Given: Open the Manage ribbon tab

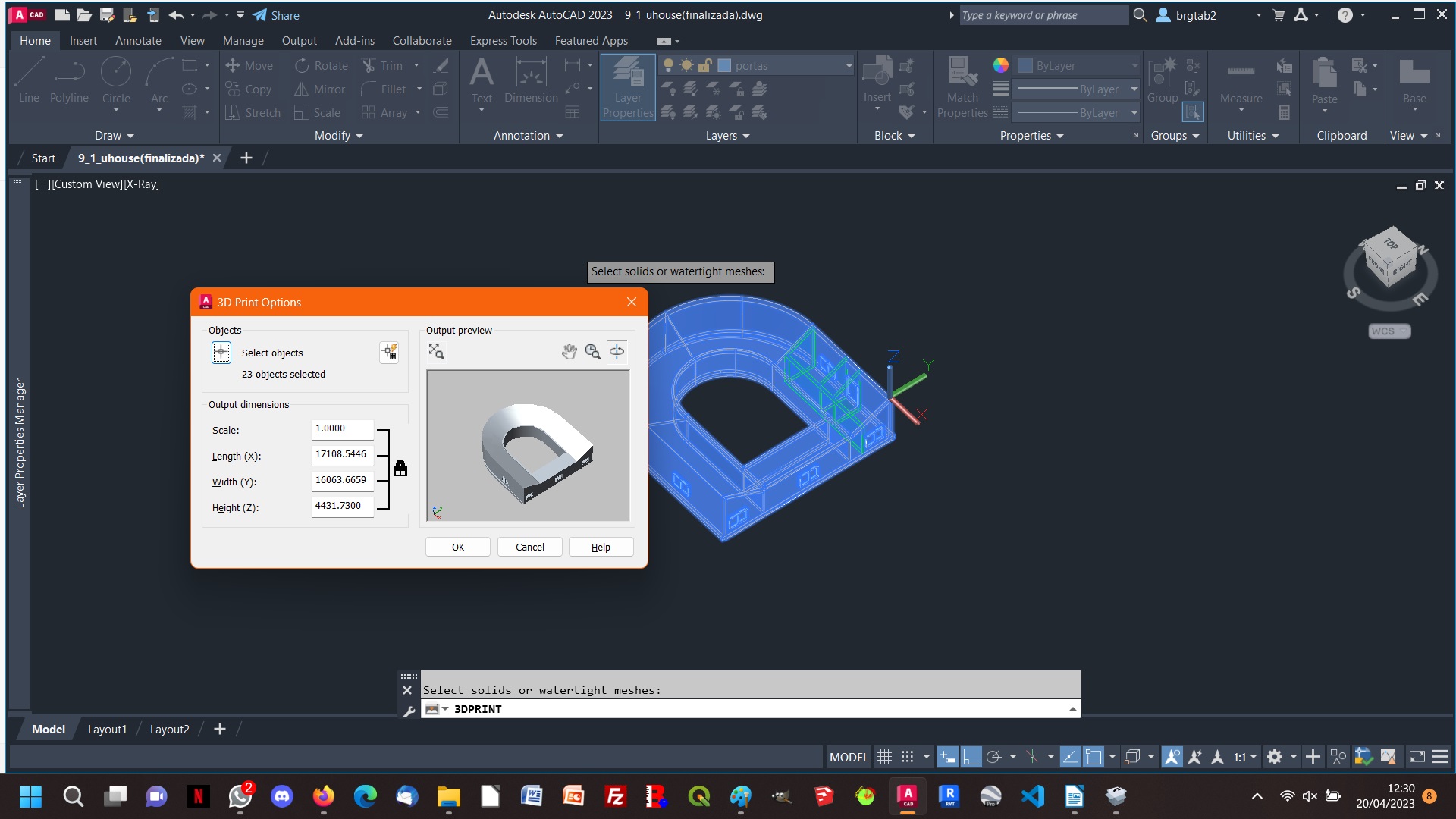Looking at the screenshot, I should pos(243,41).
